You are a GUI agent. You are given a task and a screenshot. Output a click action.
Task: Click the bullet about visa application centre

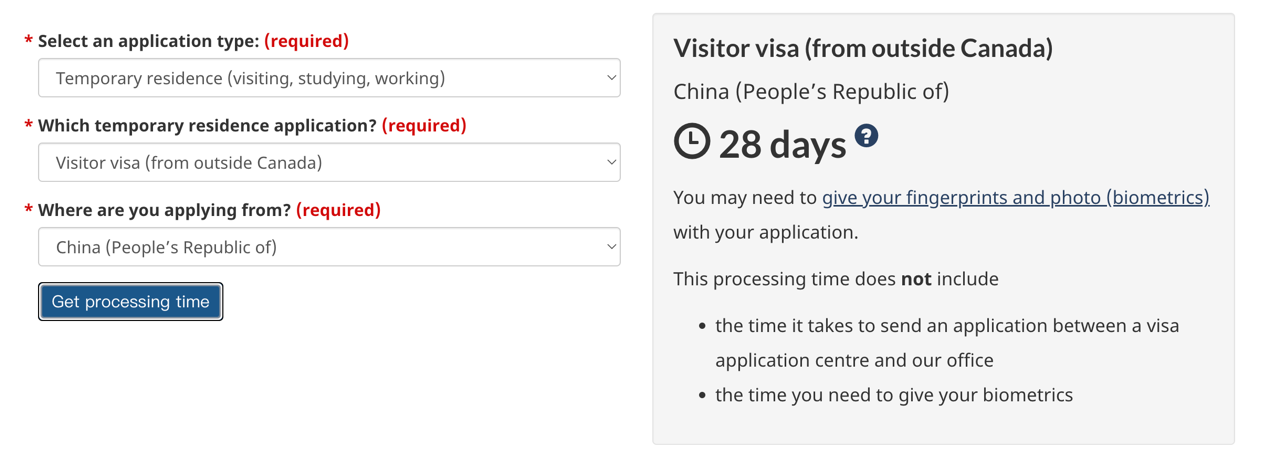tap(947, 343)
